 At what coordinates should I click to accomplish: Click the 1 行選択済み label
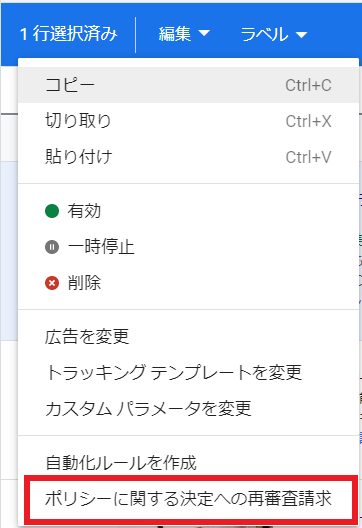pyautogui.click(x=69, y=34)
